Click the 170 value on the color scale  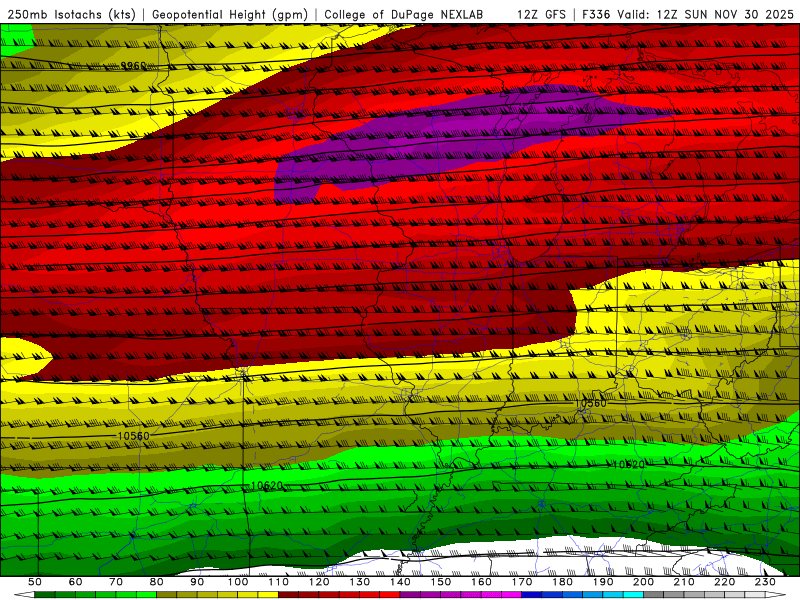pyautogui.click(x=521, y=582)
